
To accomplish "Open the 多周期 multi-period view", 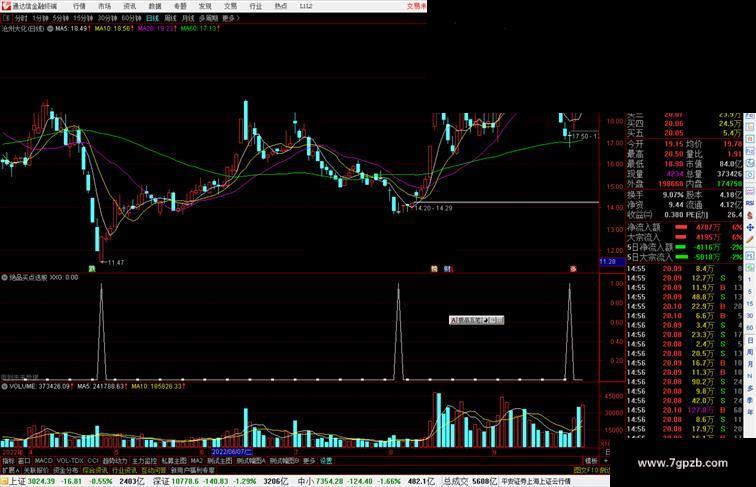I will click(208, 18).
